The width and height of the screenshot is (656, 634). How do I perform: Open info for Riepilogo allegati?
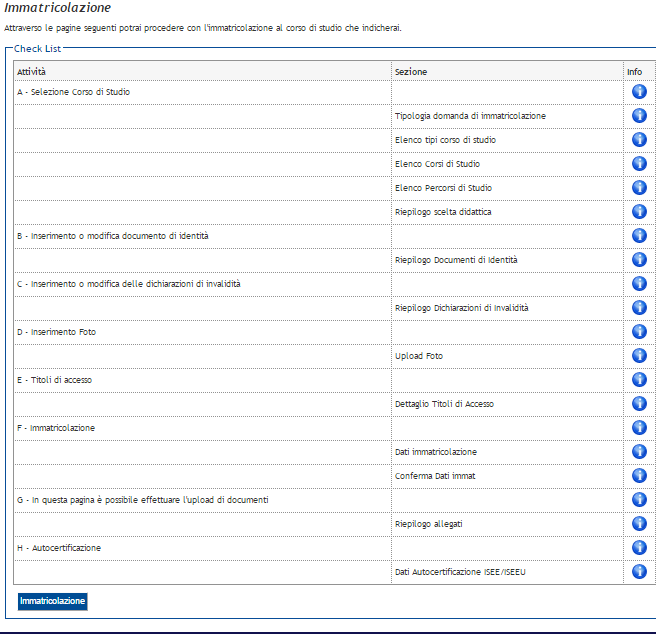point(639,523)
